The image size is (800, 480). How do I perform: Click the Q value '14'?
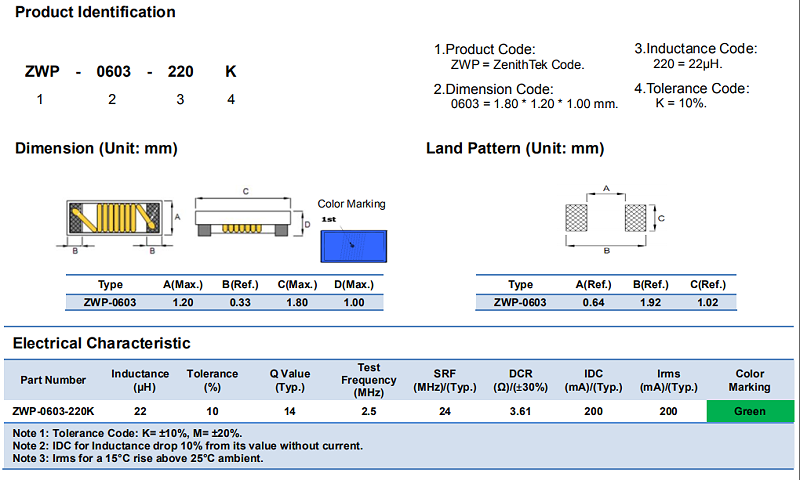click(x=290, y=411)
